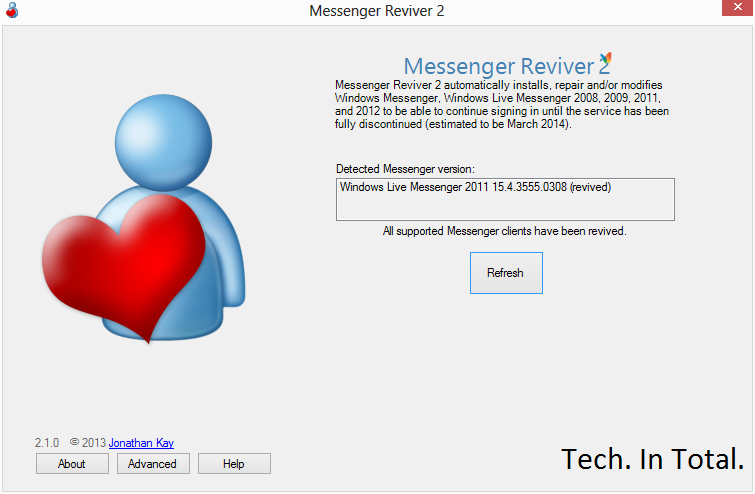The width and height of the screenshot is (755, 494).
Task: Click 'All supported Messenger clients have been revived.'
Action: (x=505, y=231)
